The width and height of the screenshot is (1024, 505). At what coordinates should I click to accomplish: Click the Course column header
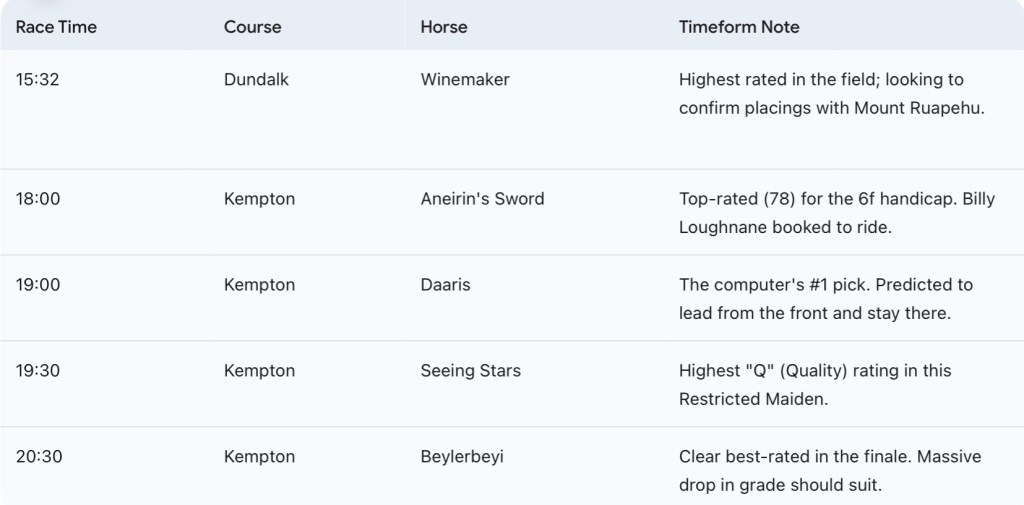tap(252, 27)
